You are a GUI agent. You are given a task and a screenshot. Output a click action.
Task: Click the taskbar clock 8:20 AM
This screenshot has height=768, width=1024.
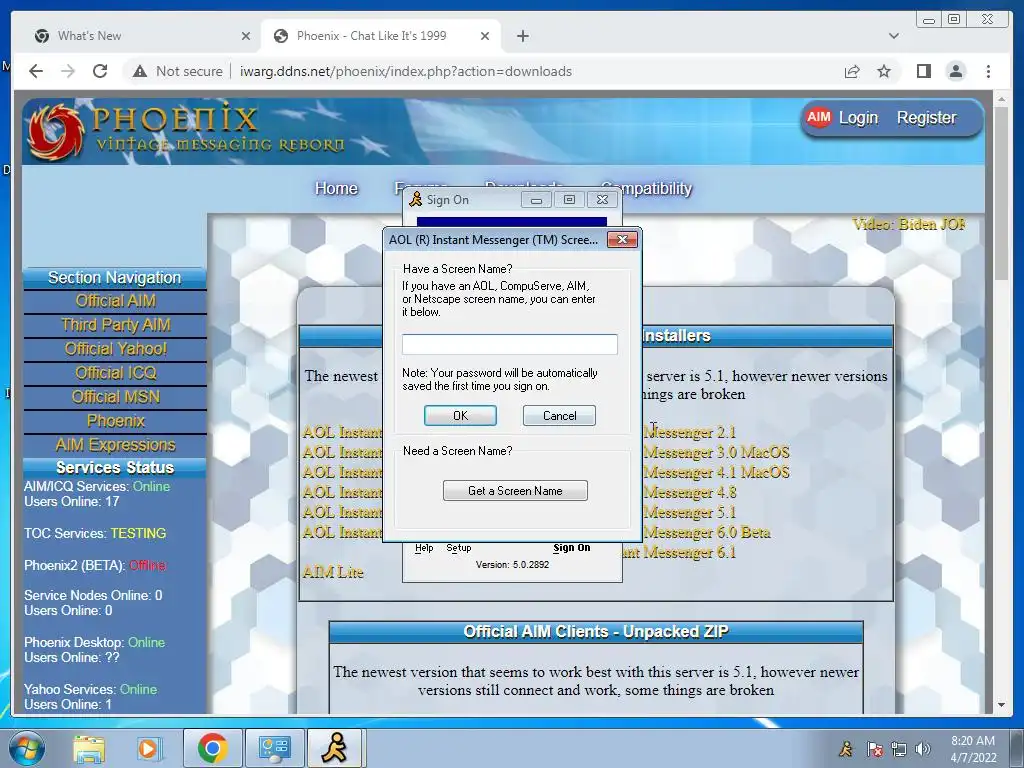click(x=973, y=741)
